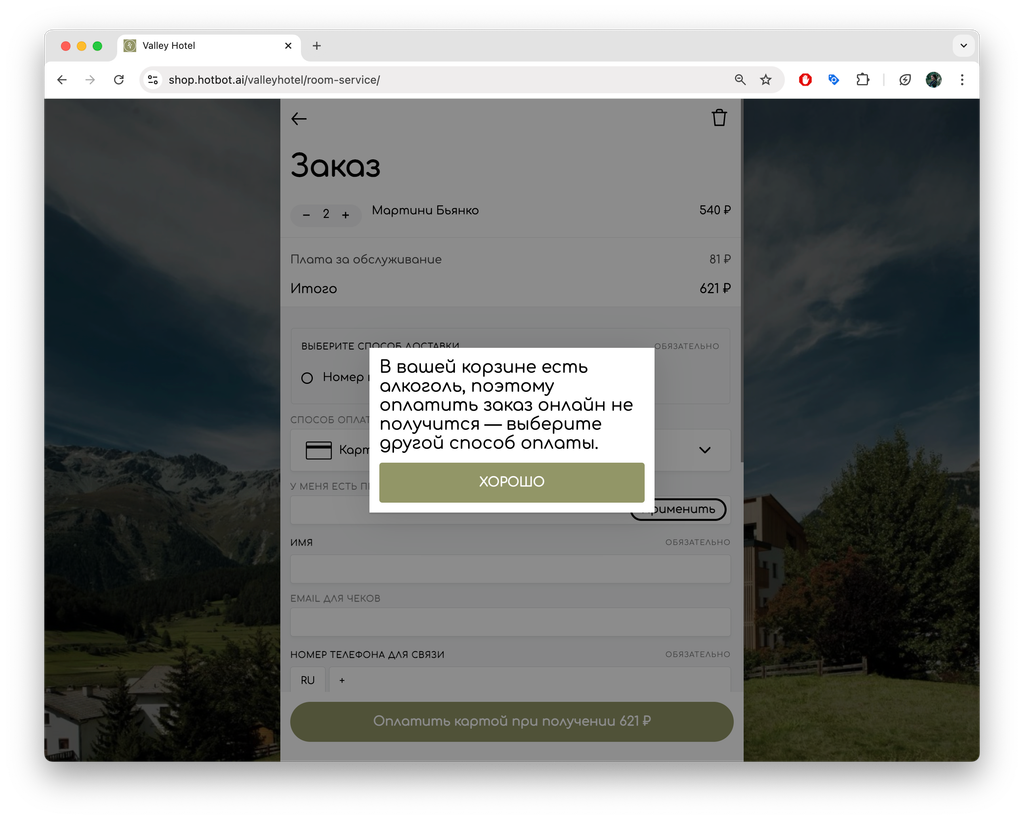This screenshot has height=820, width=1024.
Task: Open a new browser tab
Action: (317, 46)
